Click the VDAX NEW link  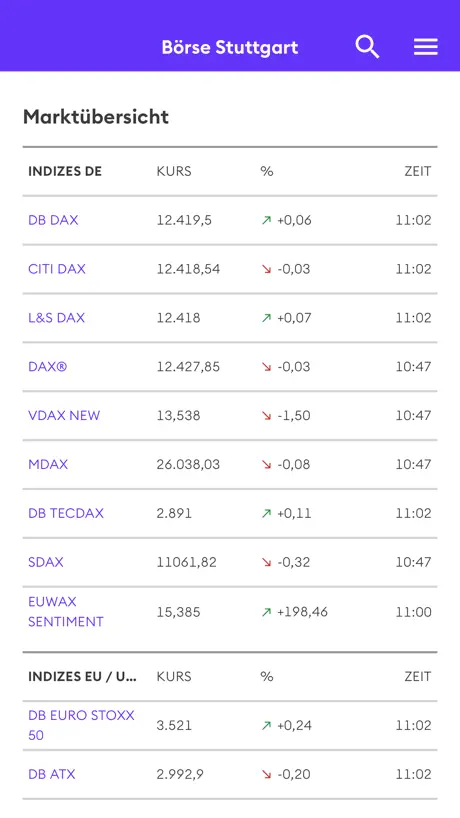[x=64, y=416]
